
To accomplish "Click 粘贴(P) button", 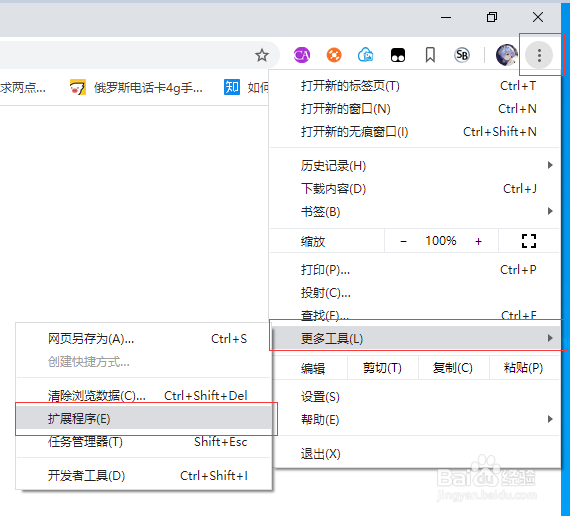I will (x=523, y=368).
